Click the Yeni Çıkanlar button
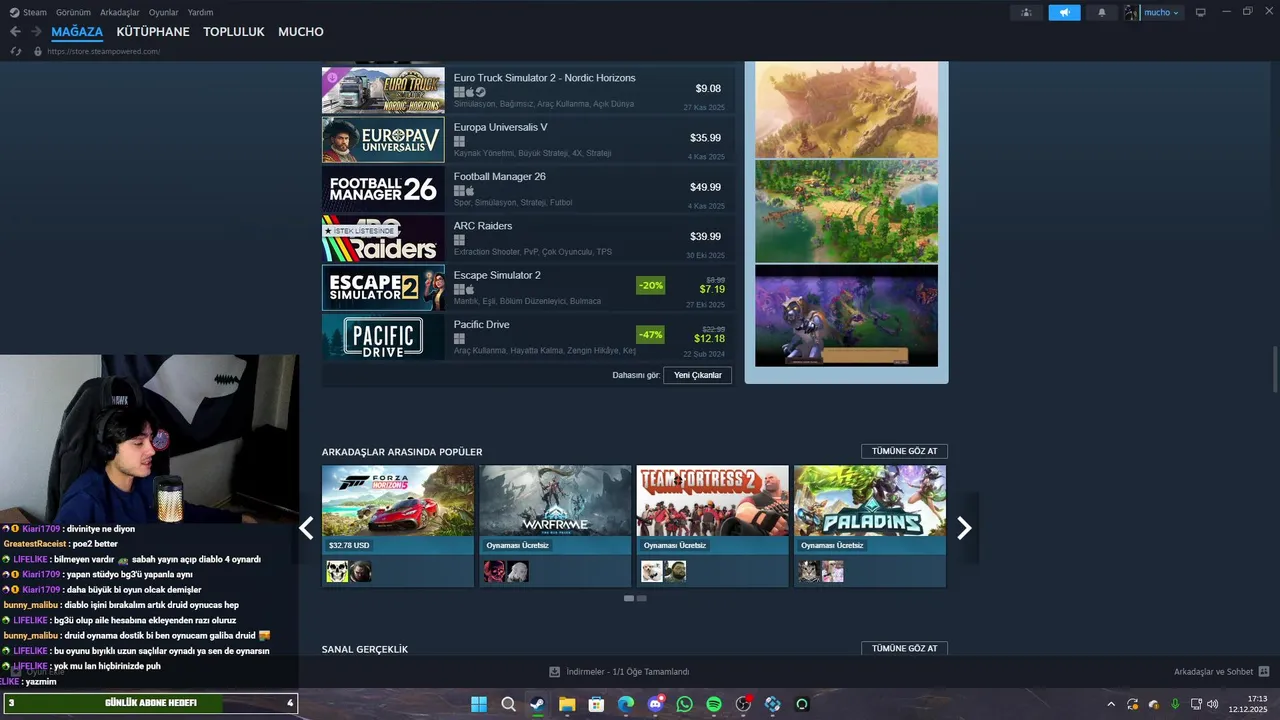1280x720 pixels. click(698, 375)
